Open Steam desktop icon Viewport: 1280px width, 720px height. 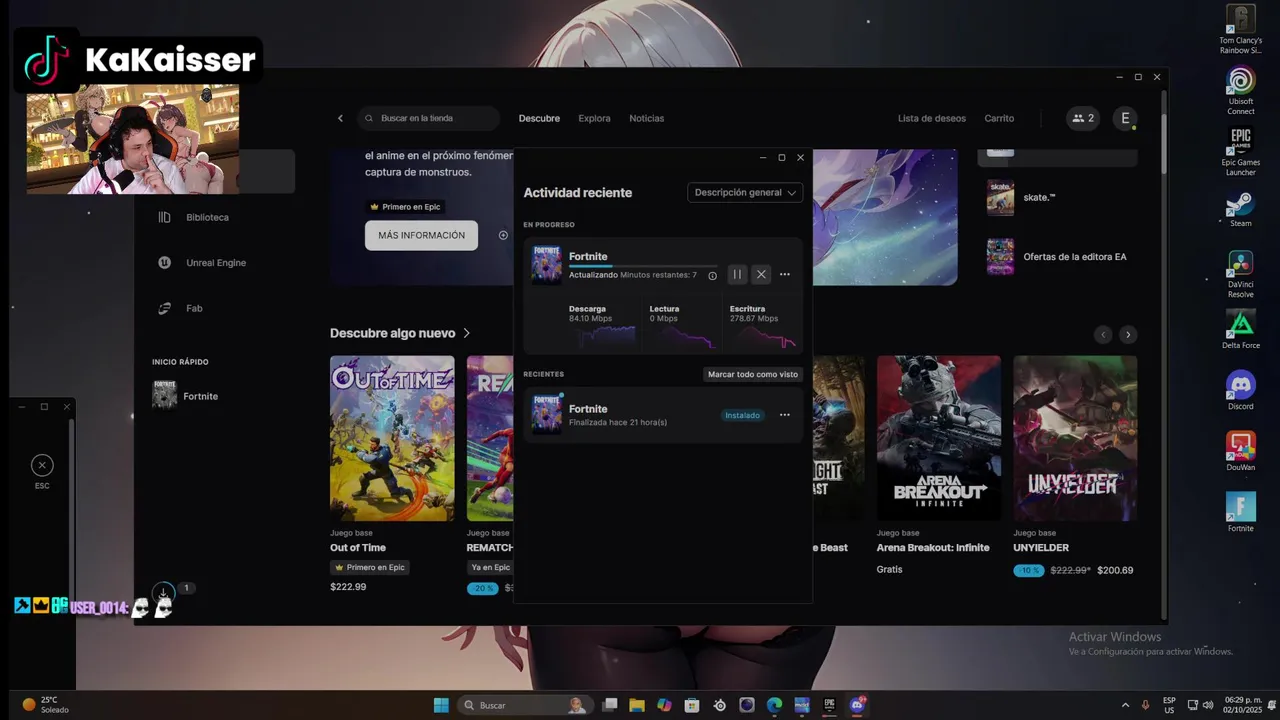point(1241,209)
